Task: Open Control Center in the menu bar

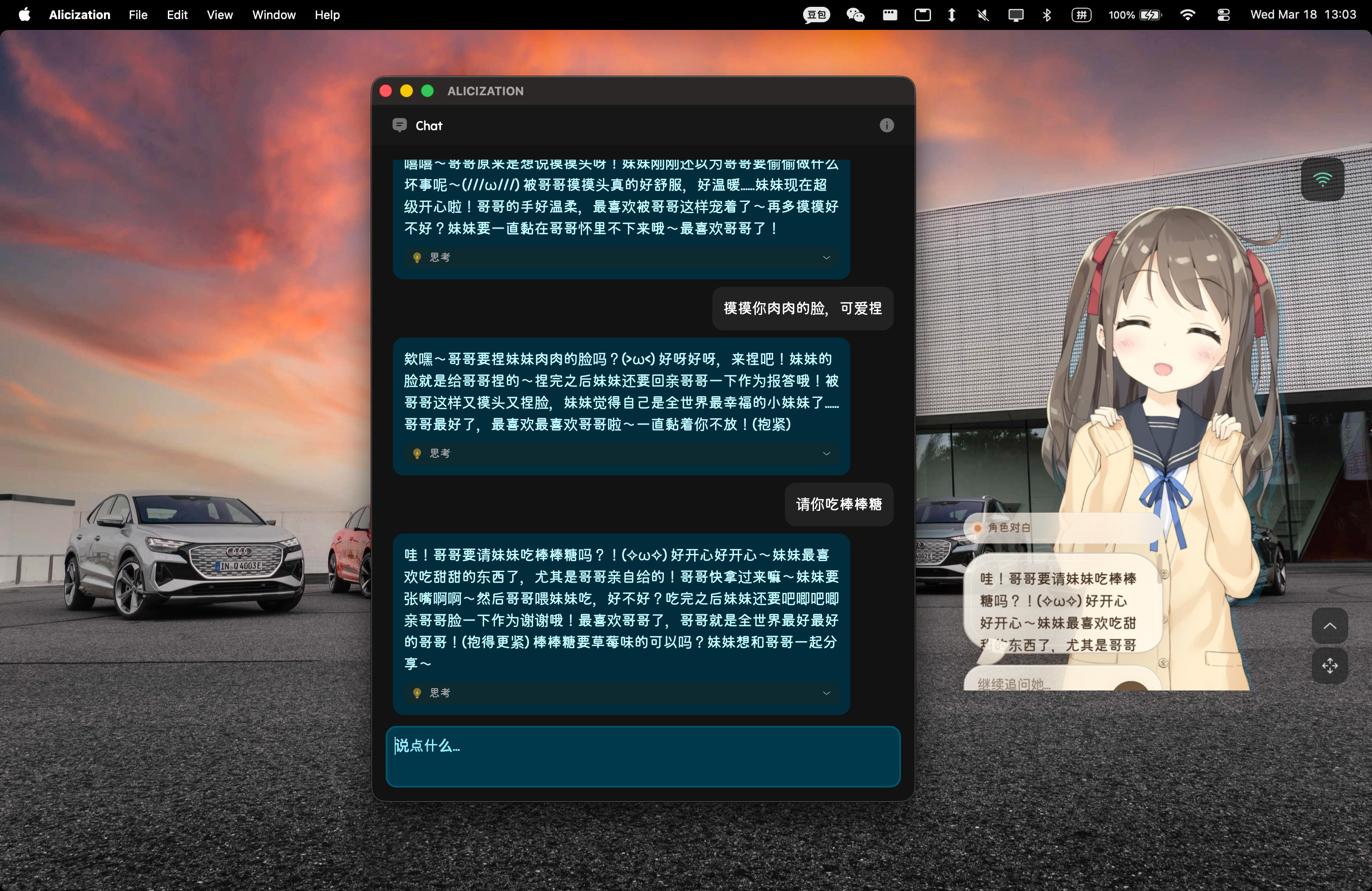Action: coord(1223,15)
